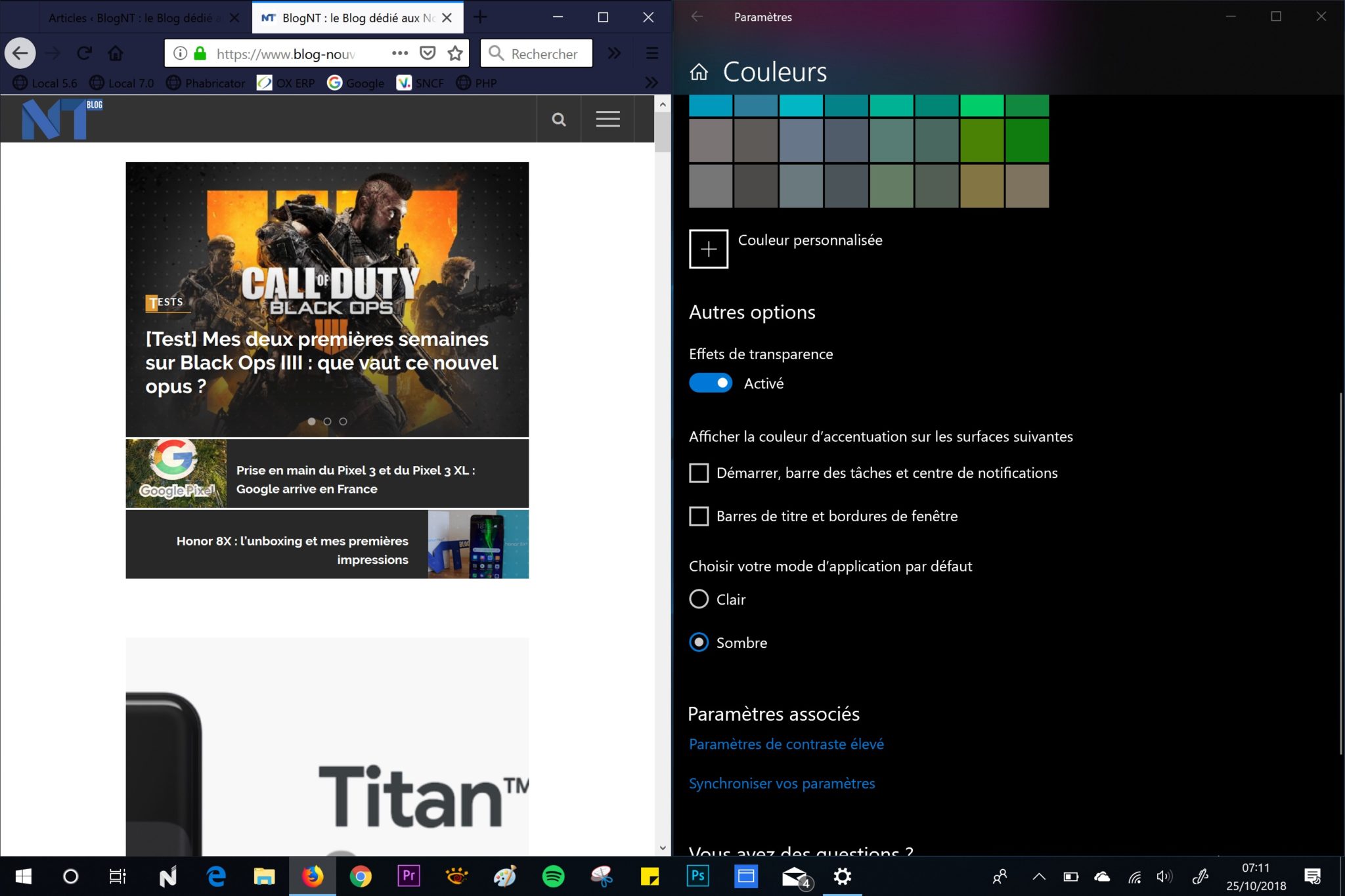The height and width of the screenshot is (896, 1345).
Task: Open volume control in system tray
Action: 1164,876
